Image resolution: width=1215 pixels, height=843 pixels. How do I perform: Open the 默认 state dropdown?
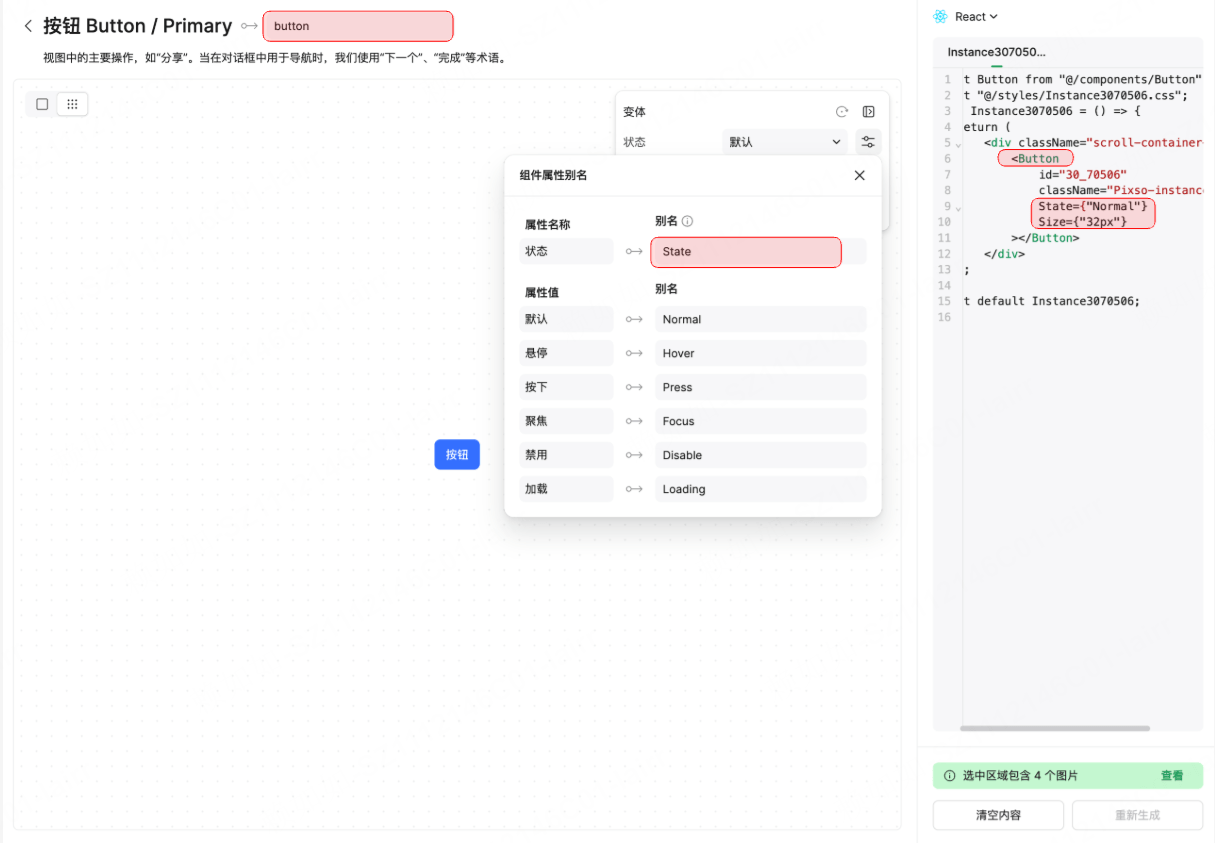click(x=784, y=141)
